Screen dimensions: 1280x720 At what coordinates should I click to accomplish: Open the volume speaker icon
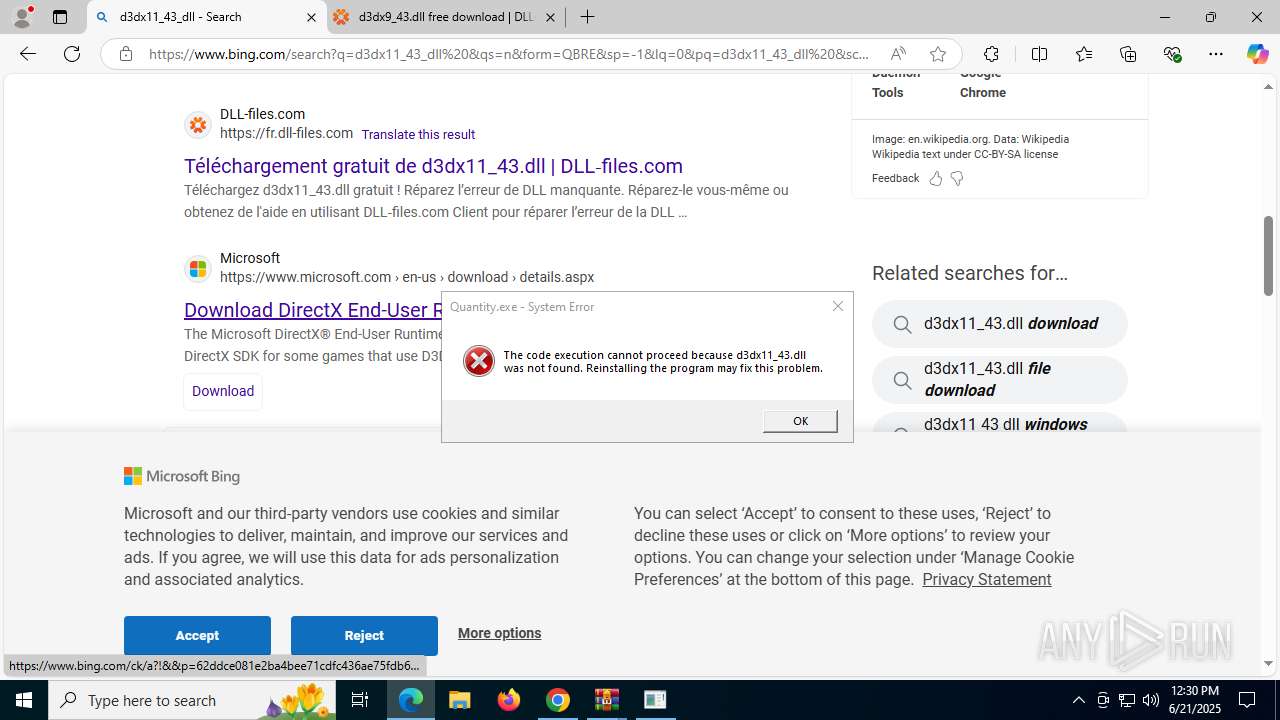pyautogui.click(x=1150, y=700)
